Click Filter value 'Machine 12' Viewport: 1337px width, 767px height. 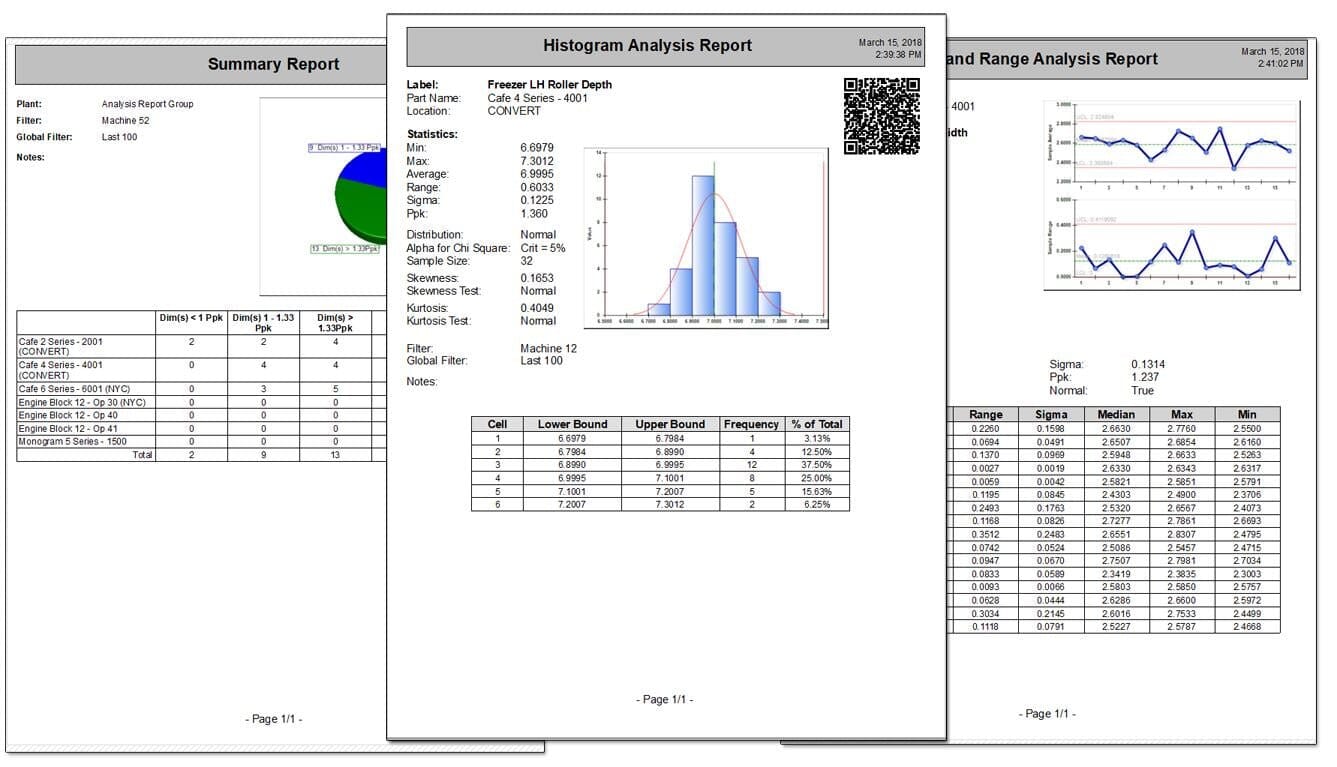(x=548, y=348)
